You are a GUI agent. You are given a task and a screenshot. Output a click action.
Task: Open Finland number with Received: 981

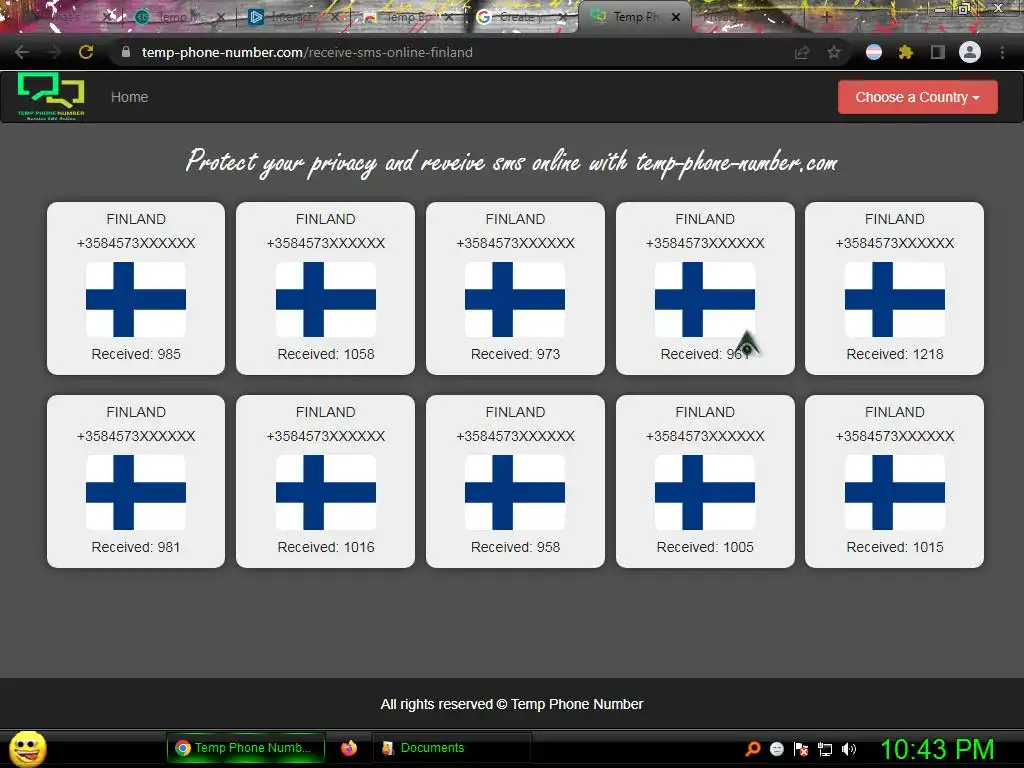[x=136, y=481]
